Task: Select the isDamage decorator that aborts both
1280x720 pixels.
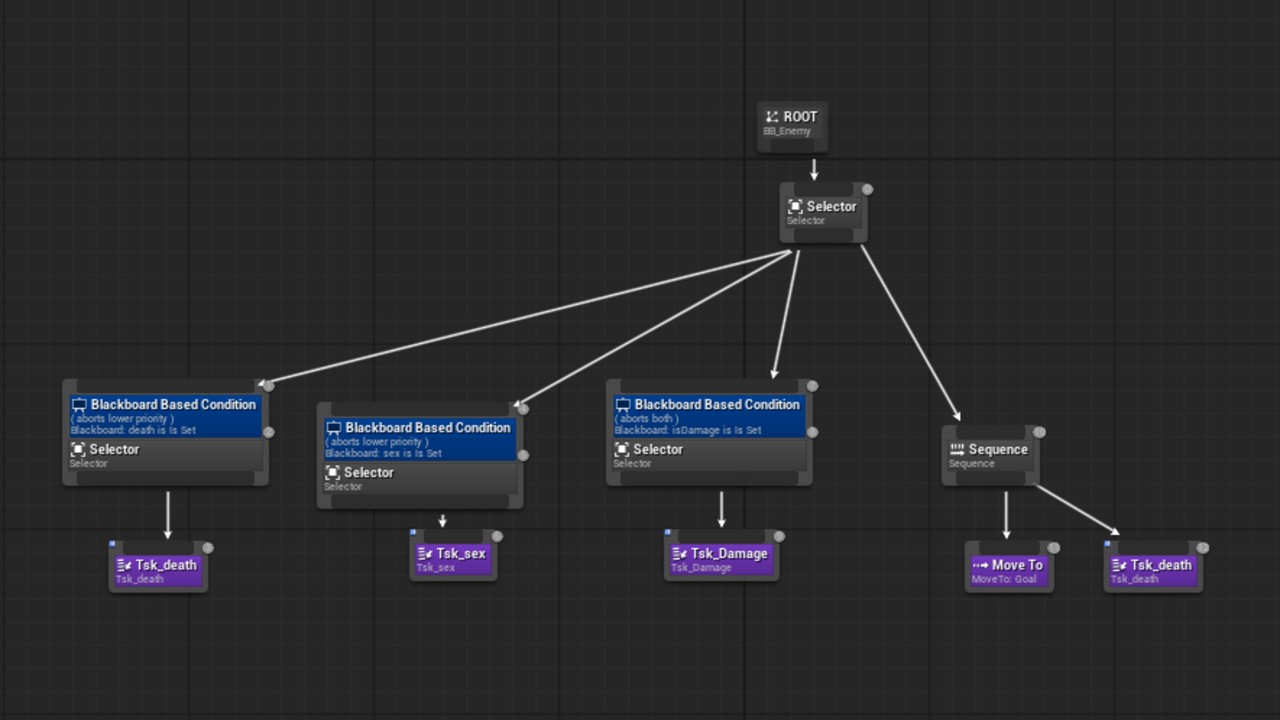Action: pyautogui.click(x=708, y=417)
